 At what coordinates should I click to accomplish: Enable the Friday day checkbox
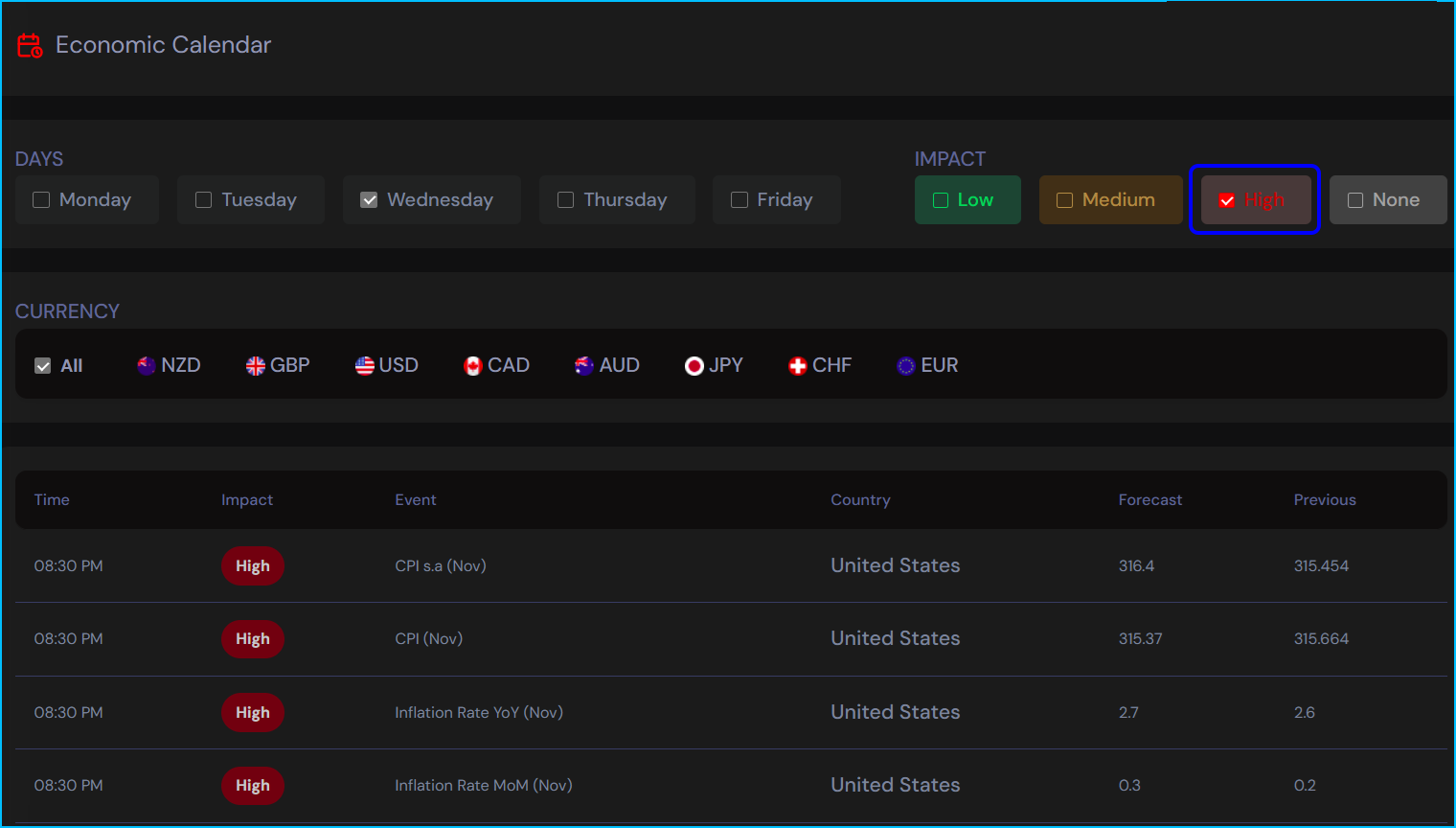click(739, 200)
